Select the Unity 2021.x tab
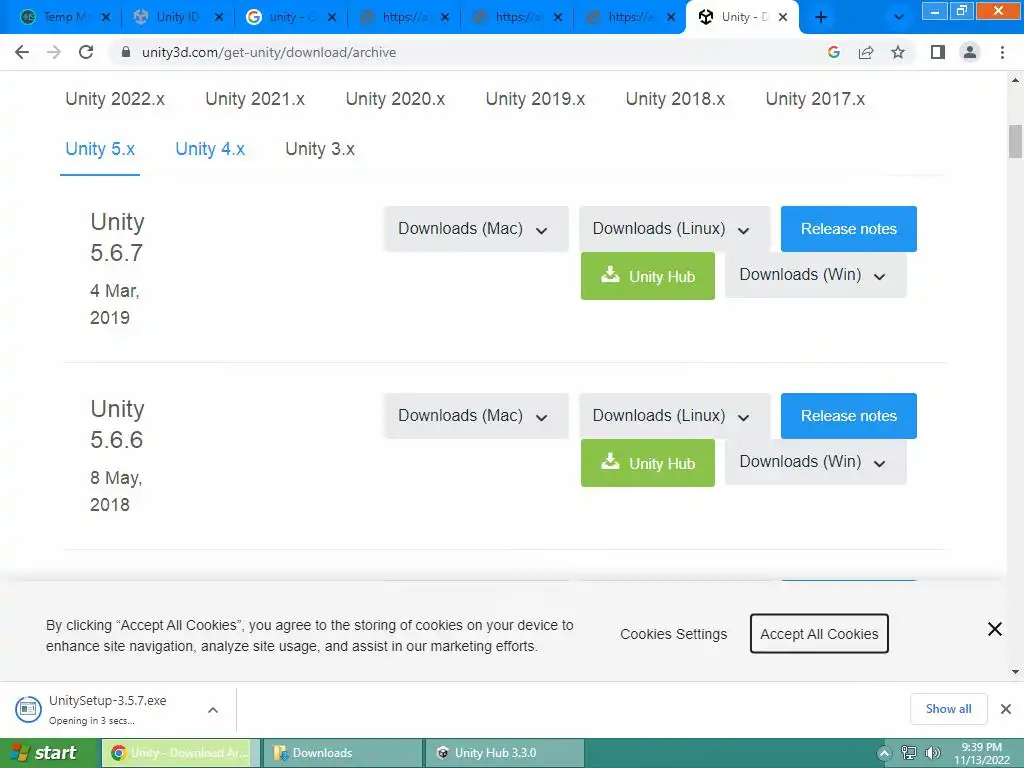This screenshot has height=768, width=1024. pyautogui.click(x=255, y=99)
